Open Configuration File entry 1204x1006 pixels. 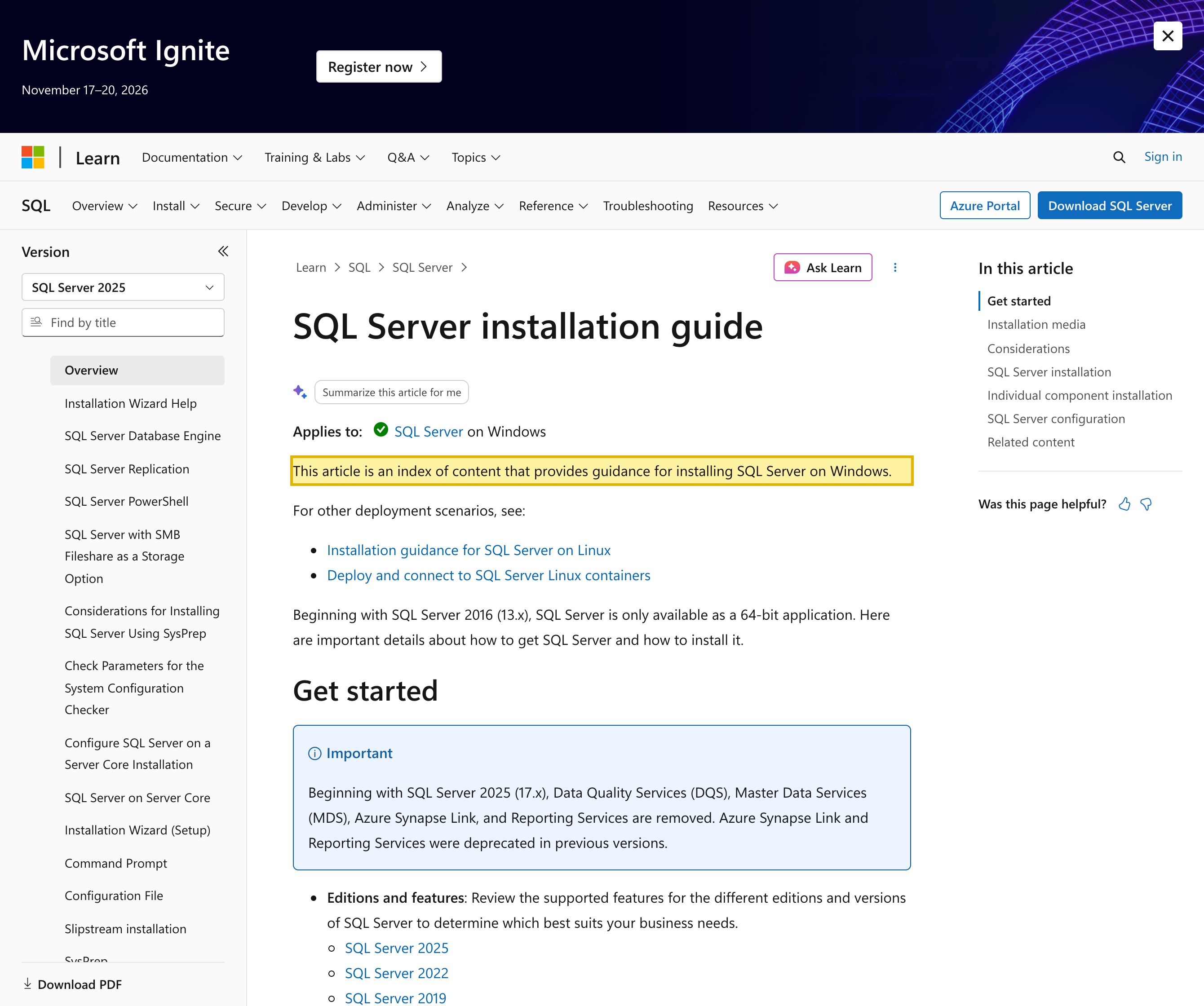point(114,896)
